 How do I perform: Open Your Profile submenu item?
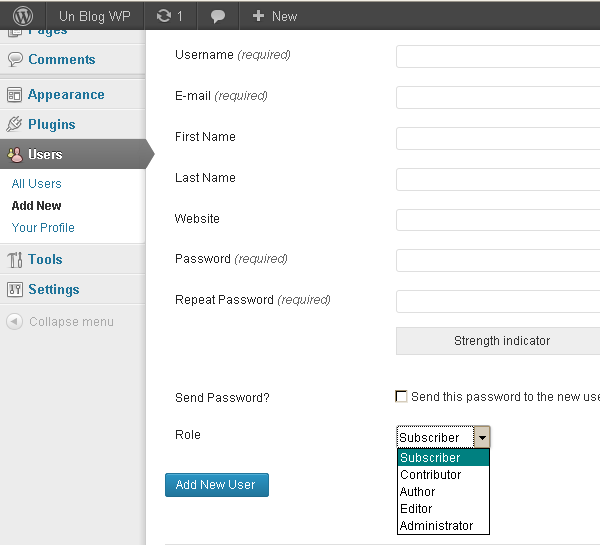tap(43, 228)
